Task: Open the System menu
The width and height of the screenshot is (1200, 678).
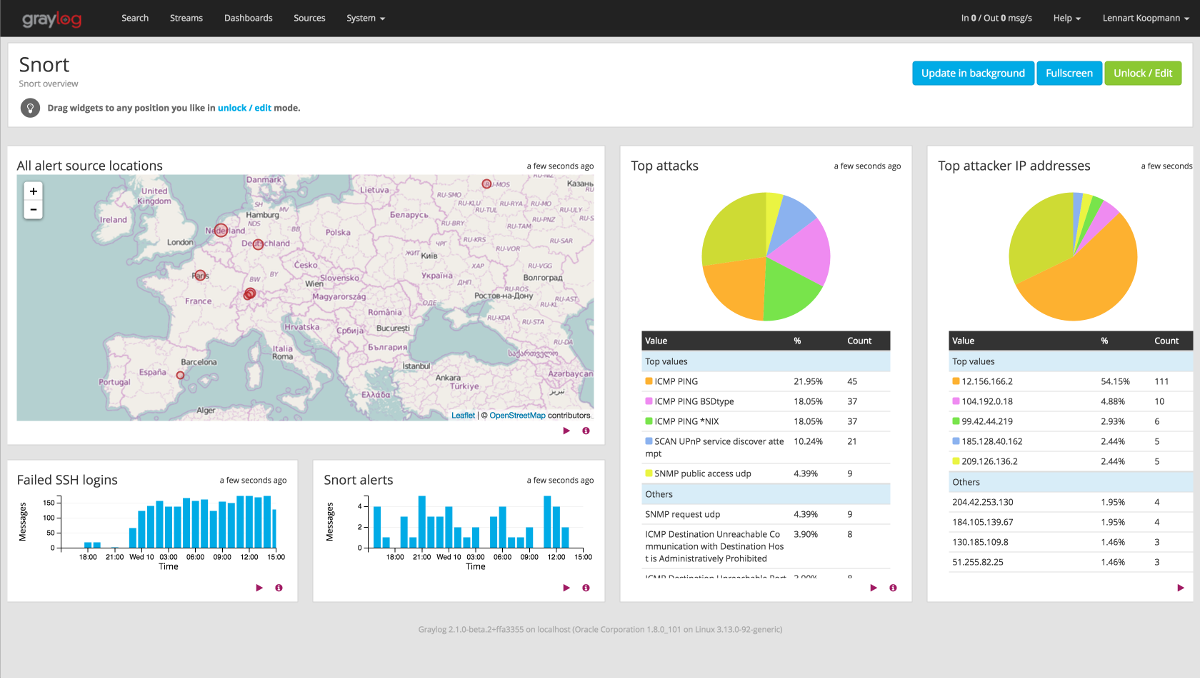Action: 365,18
